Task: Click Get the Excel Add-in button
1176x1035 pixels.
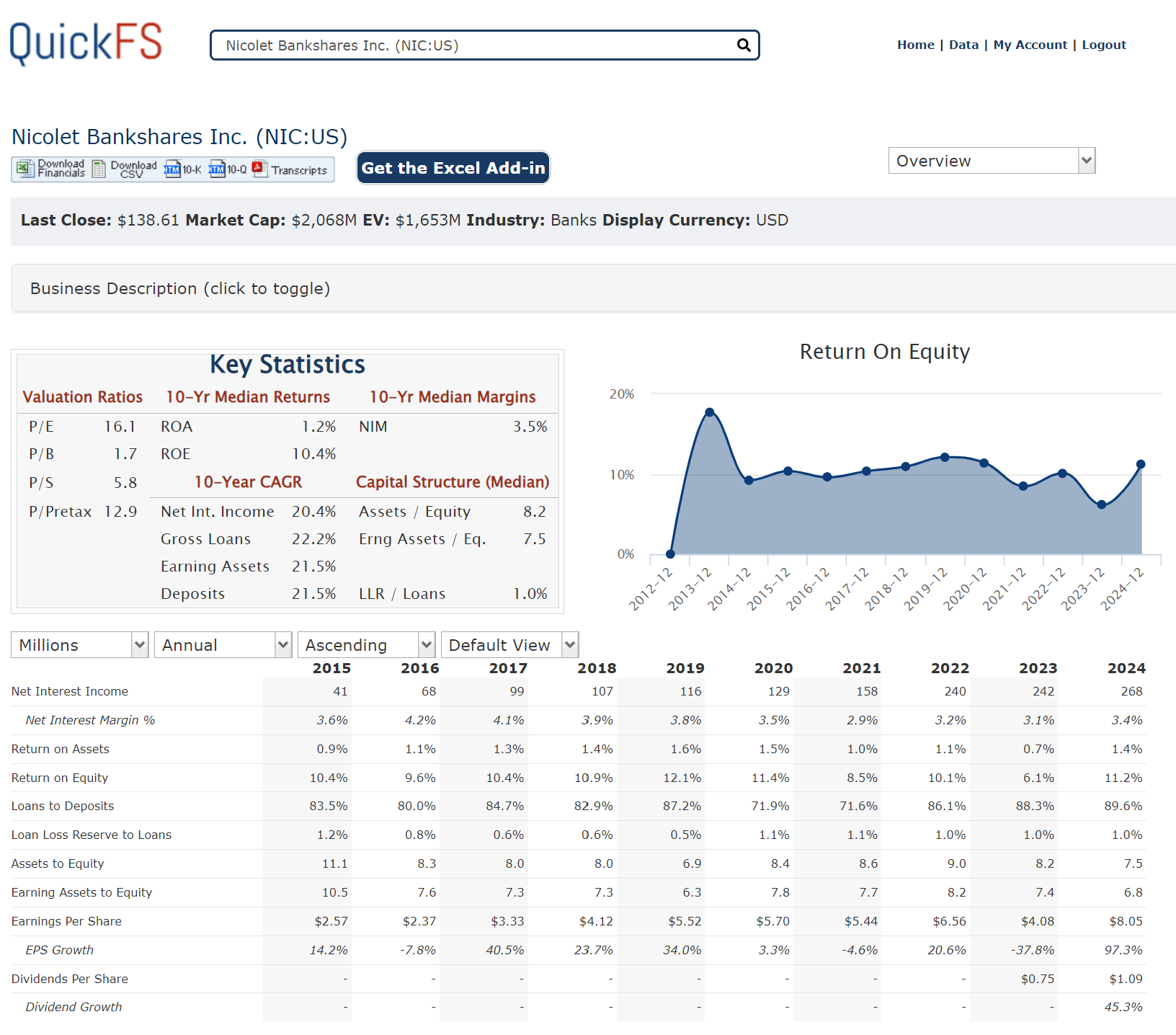Action: tap(453, 168)
